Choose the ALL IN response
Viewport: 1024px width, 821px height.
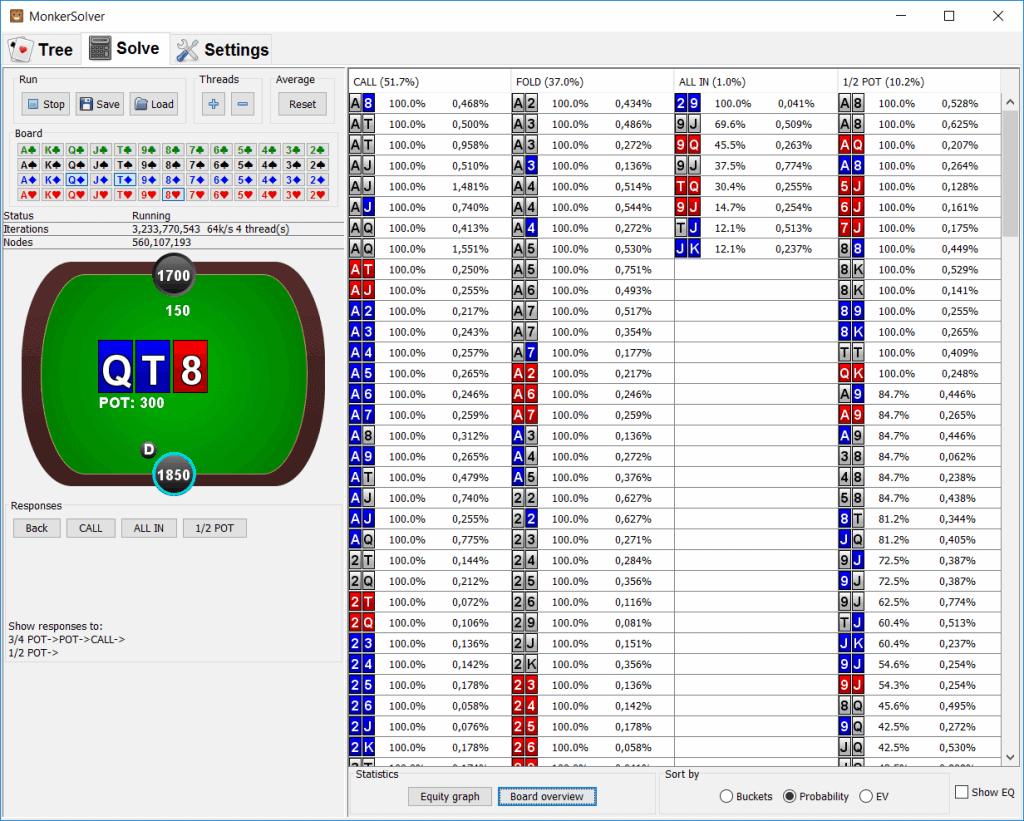148,528
